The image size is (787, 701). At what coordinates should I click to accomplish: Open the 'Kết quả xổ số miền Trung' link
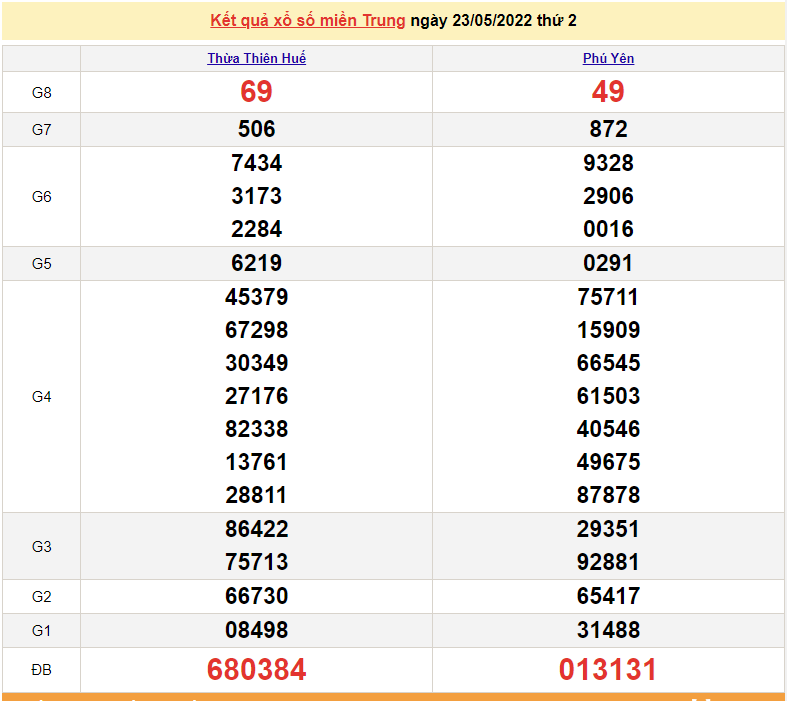(308, 20)
